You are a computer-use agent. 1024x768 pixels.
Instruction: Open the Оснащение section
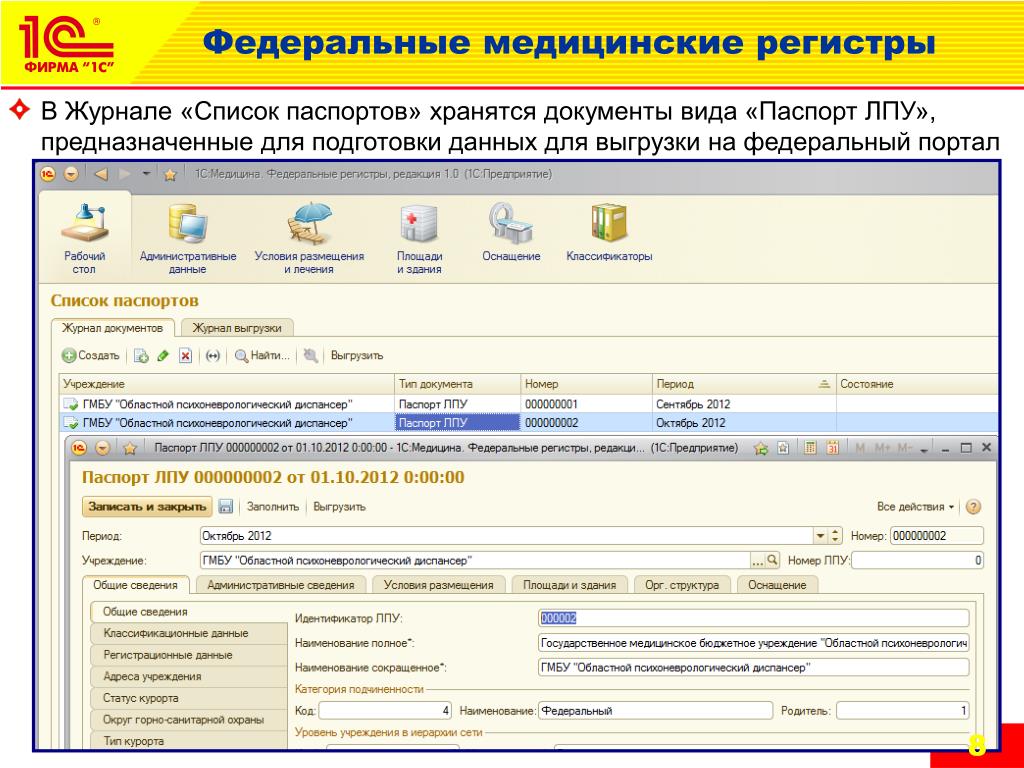coord(511,232)
